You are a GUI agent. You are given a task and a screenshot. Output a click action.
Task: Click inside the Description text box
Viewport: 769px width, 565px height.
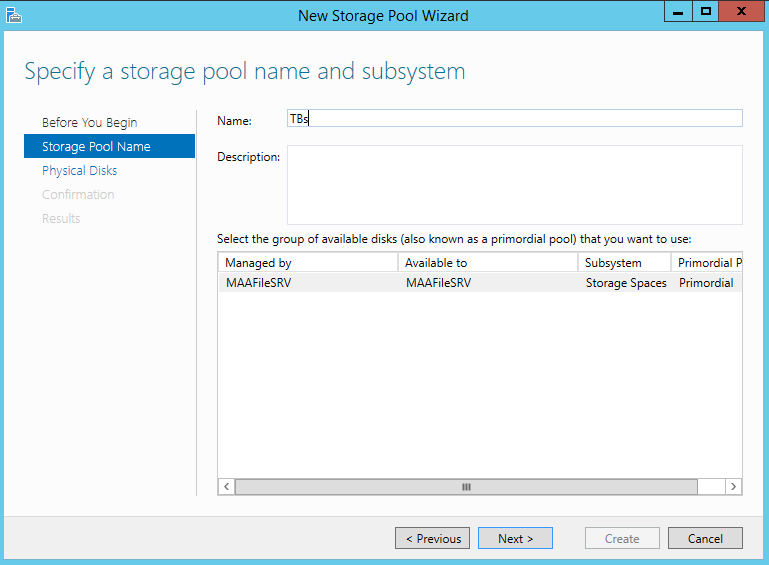[x=514, y=185]
